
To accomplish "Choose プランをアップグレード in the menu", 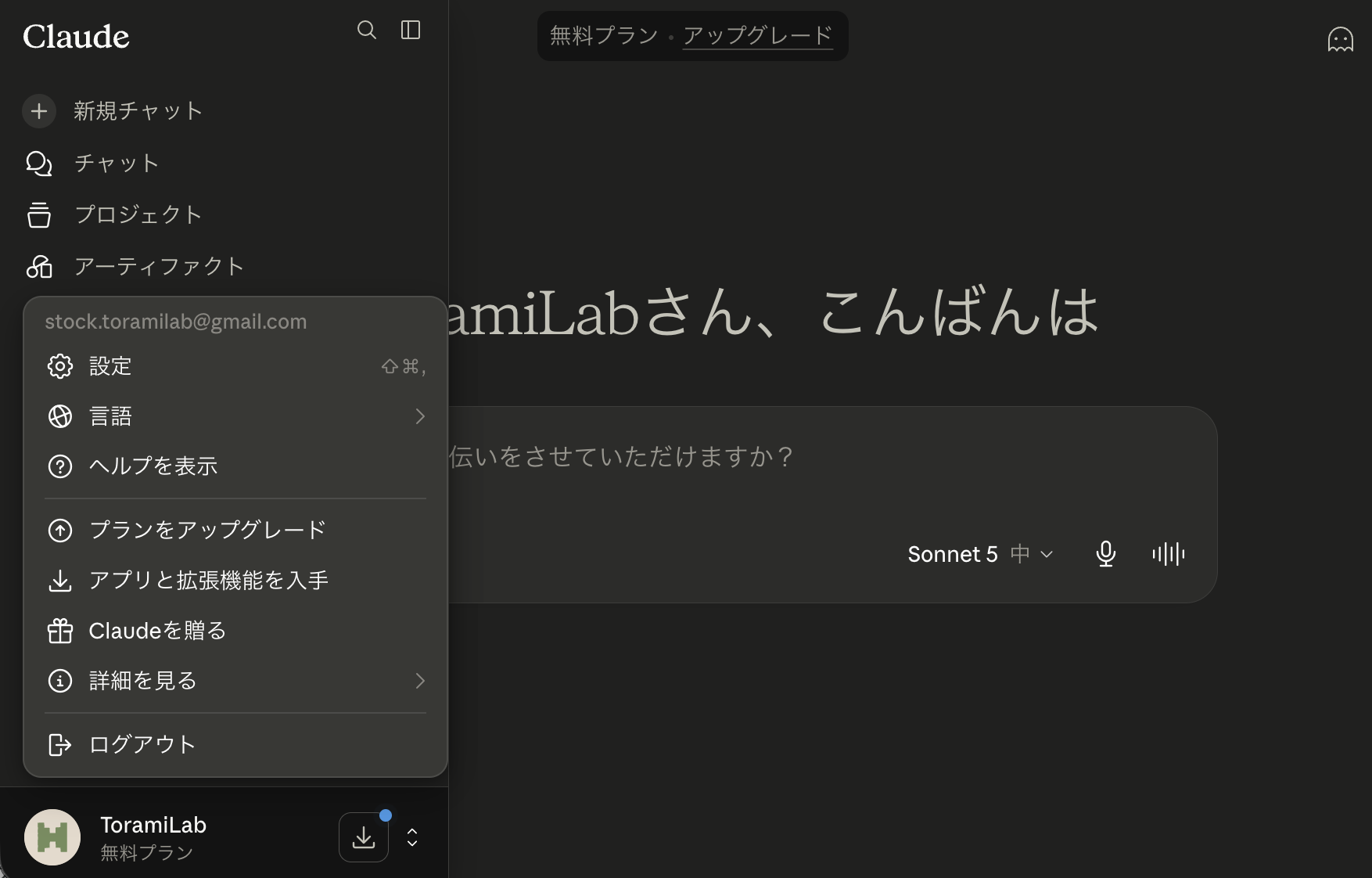I will [235, 531].
